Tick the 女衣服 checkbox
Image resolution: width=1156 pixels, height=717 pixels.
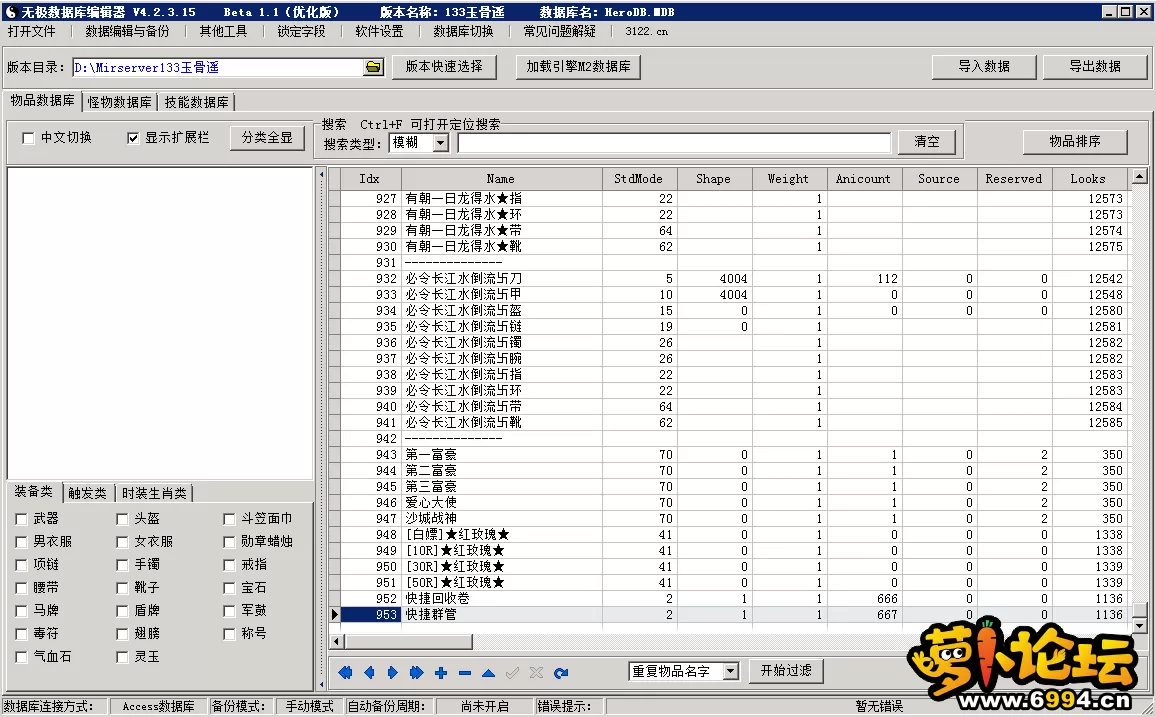(x=122, y=542)
